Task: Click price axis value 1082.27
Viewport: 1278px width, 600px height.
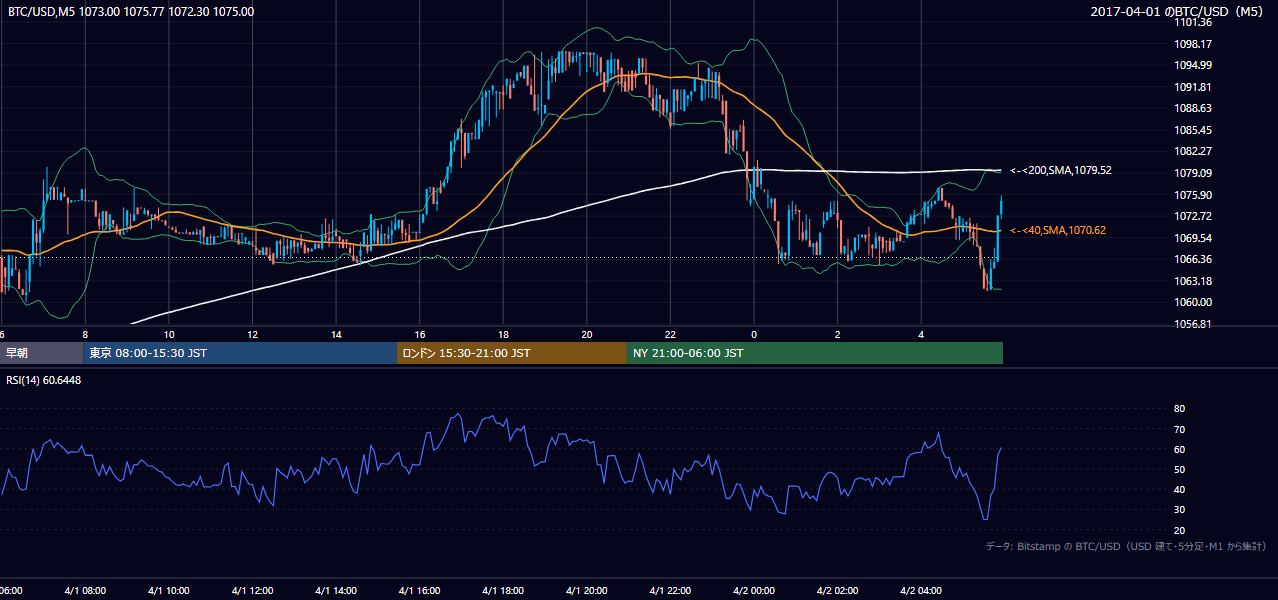Action: click(x=1194, y=151)
